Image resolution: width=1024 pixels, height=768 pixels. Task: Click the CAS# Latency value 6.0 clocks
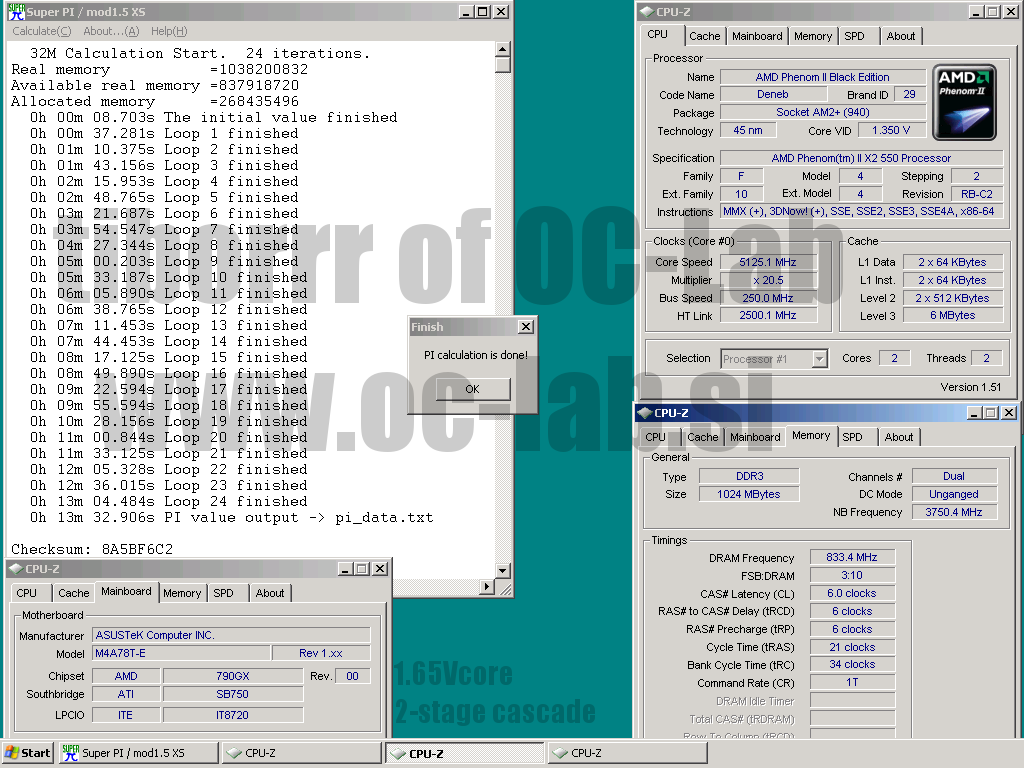click(852, 593)
